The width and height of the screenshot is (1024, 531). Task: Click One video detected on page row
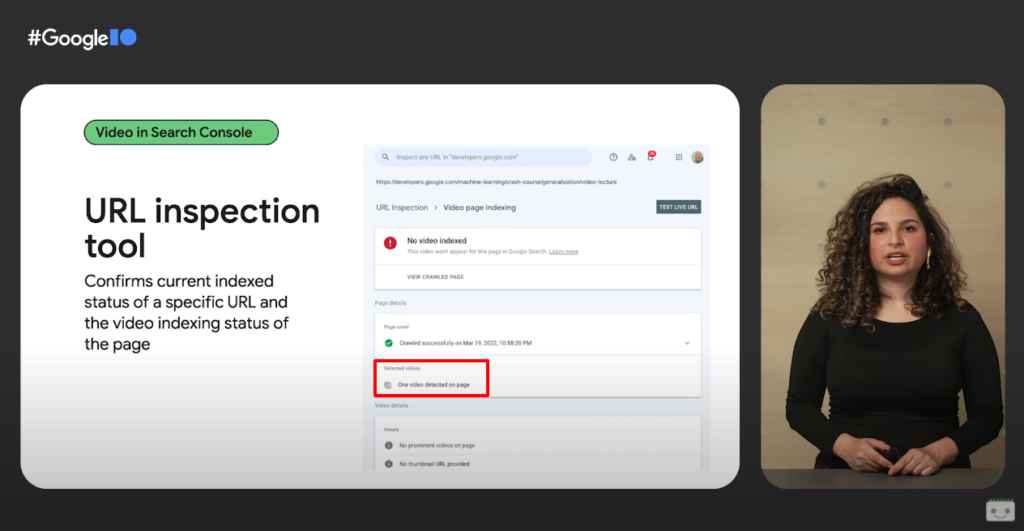[x=431, y=385]
